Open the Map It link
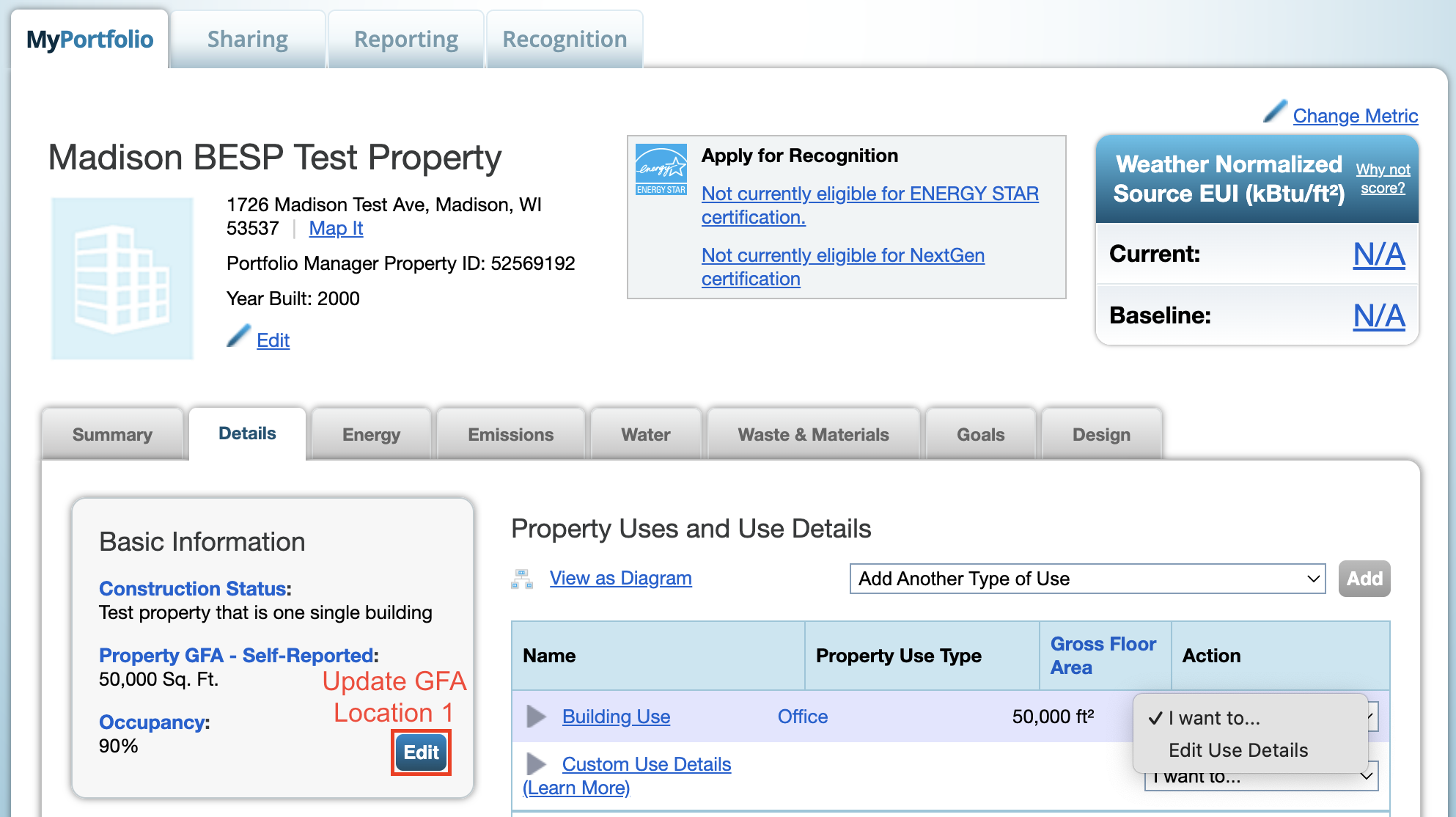This screenshot has height=817, width=1456. pyautogui.click(x=336, y=228)
